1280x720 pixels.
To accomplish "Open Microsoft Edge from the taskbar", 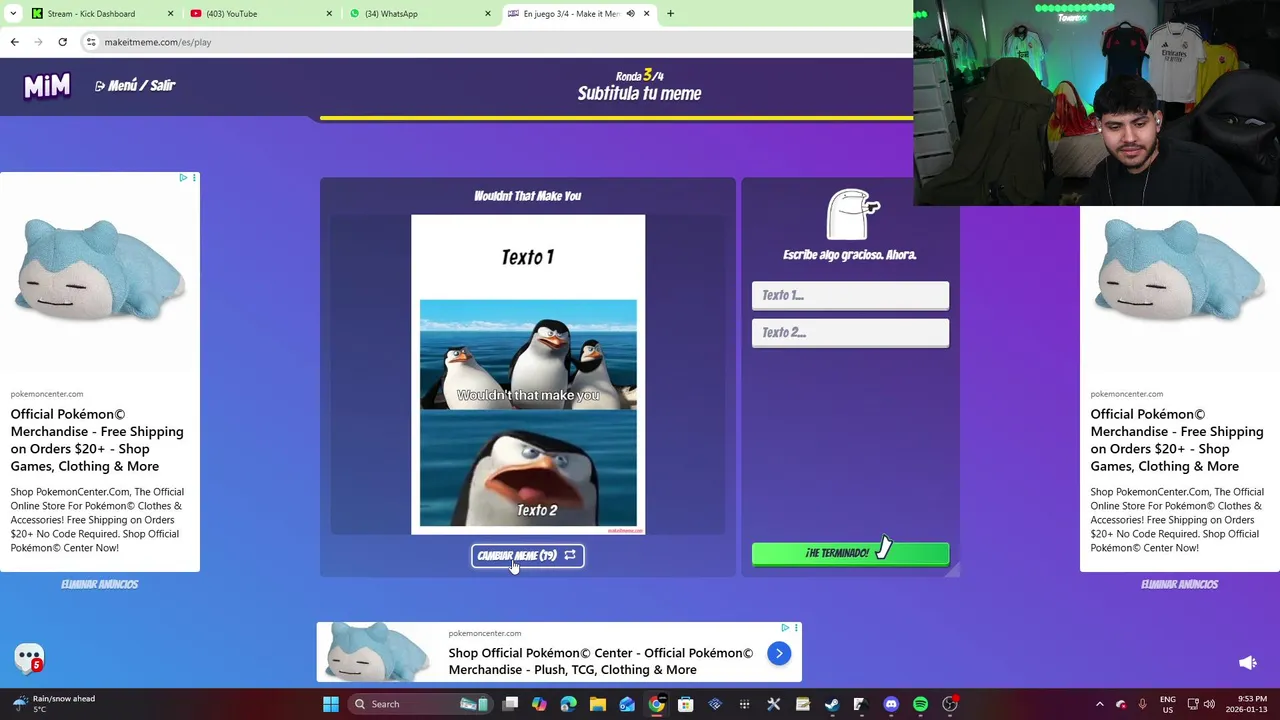I will (x=569, y=704).
